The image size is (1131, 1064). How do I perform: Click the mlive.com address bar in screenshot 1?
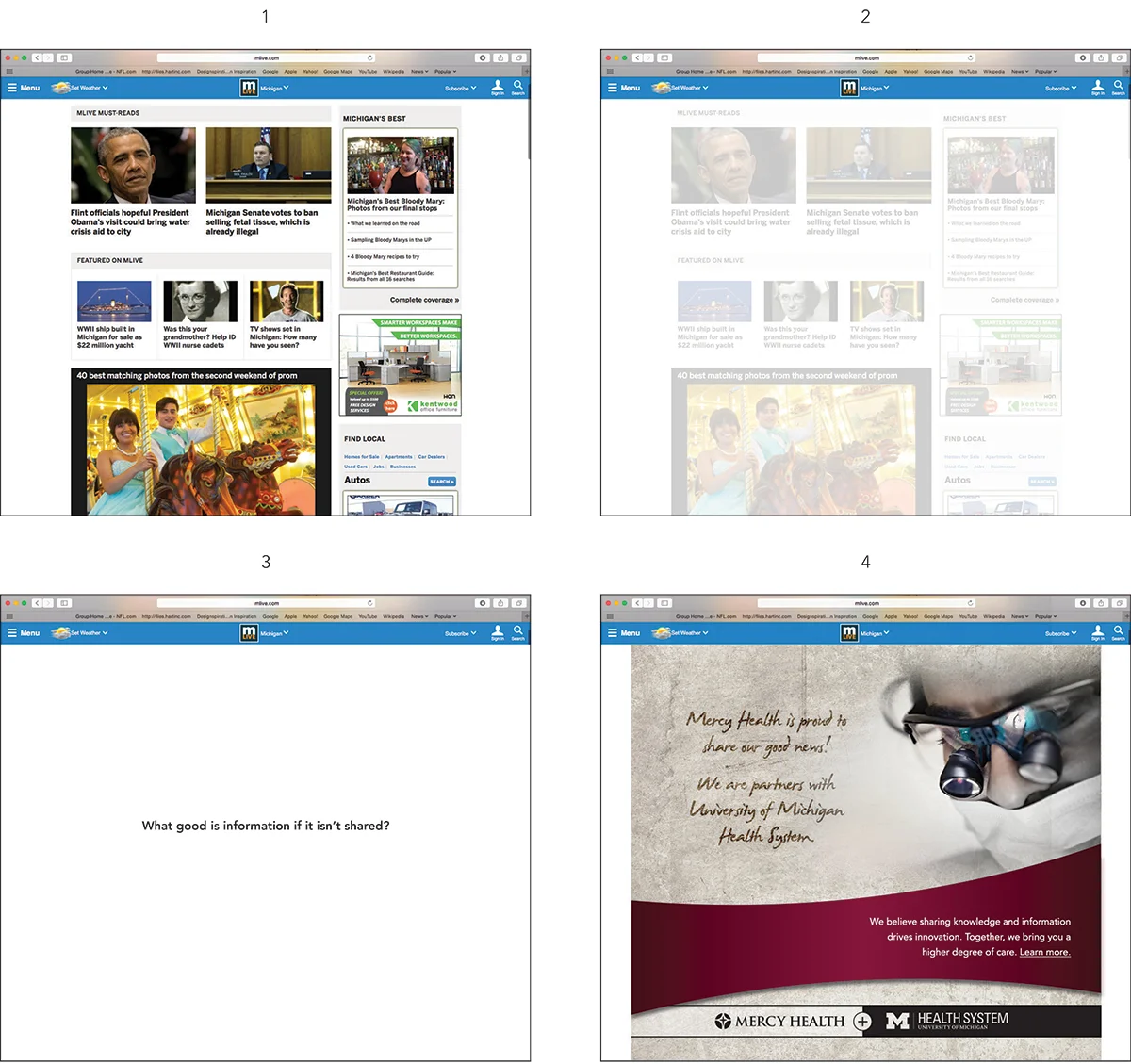coord(267,57)
